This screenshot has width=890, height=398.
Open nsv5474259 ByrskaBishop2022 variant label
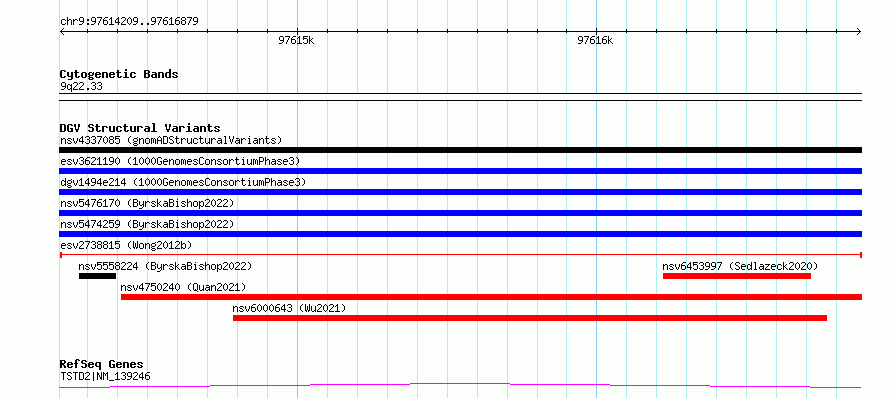147,224
